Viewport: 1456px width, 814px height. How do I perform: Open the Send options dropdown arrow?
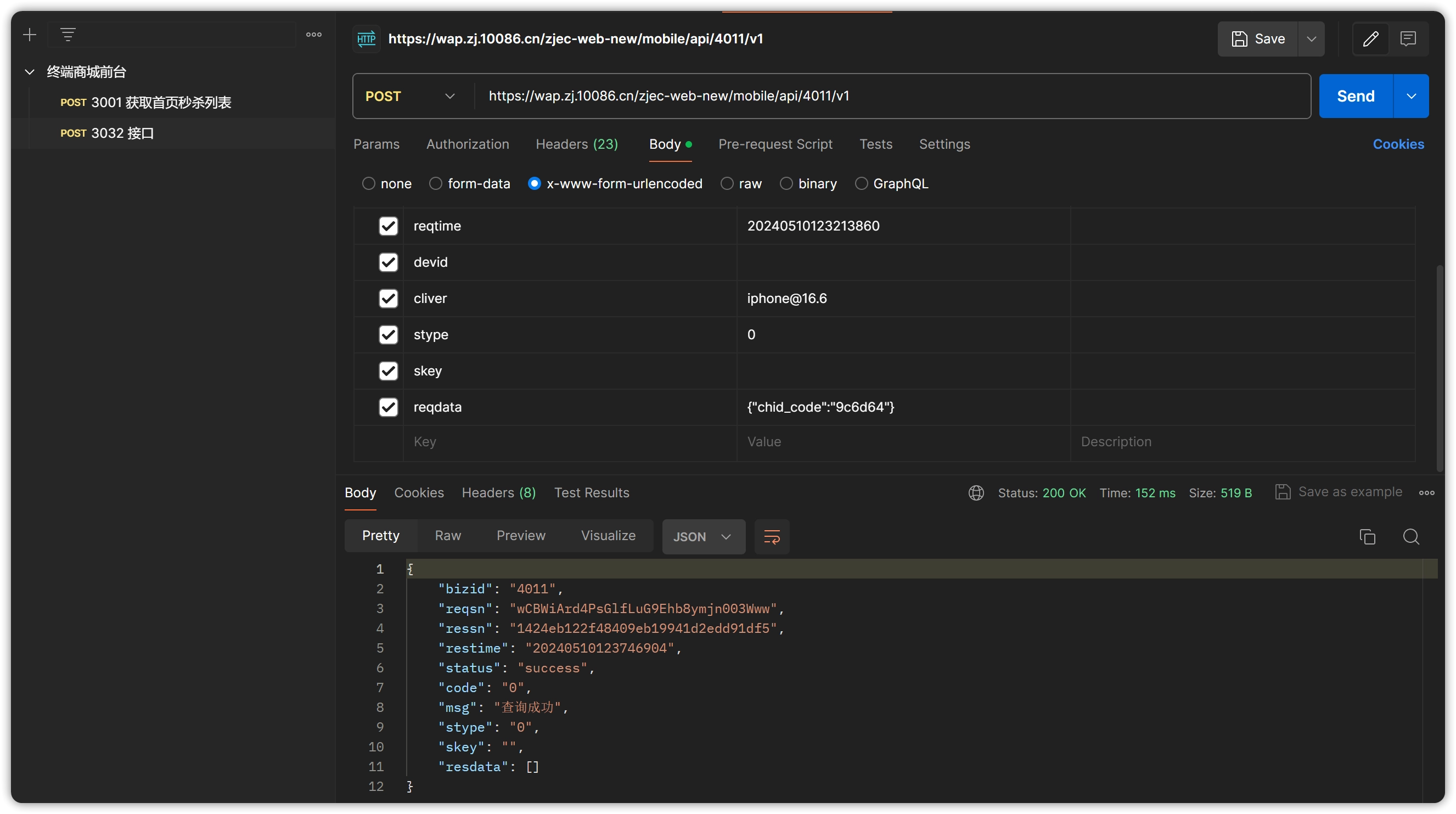(1412, 96)
